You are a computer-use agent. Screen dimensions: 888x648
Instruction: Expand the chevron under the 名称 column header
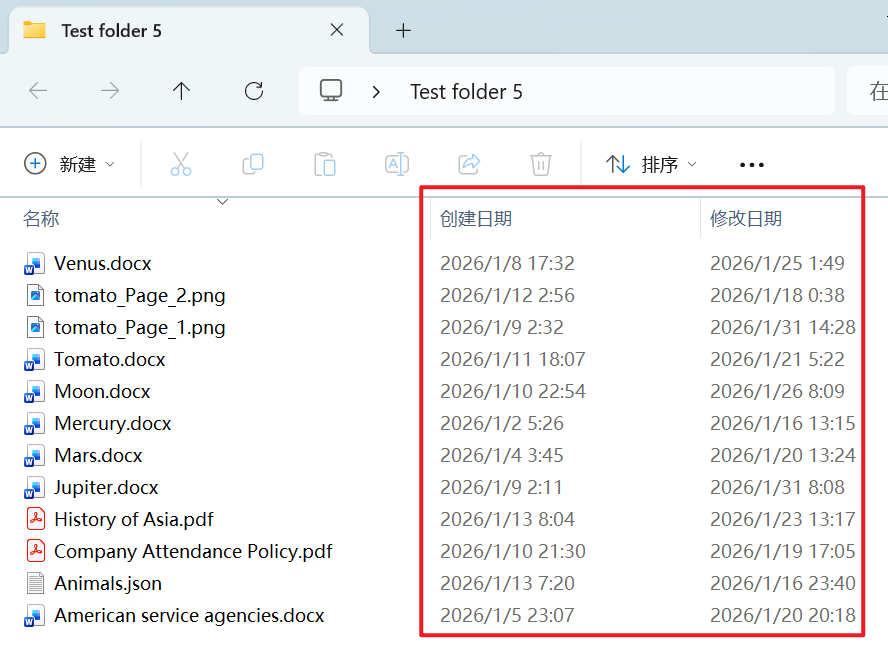(x=222, y=201)
